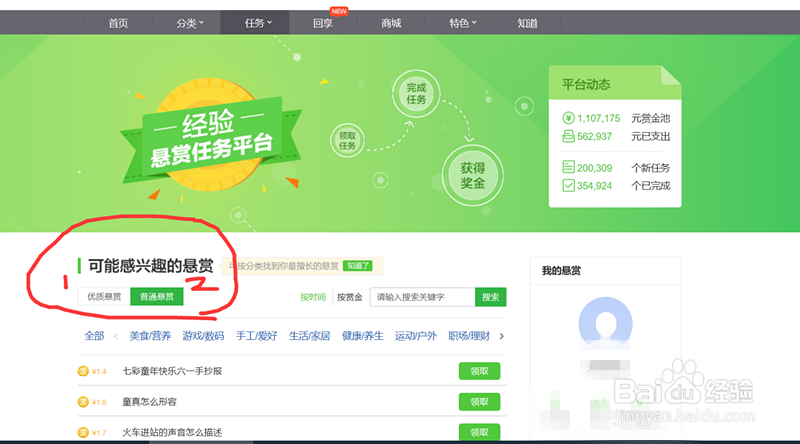800x444 pixels.
Task: Select the 生活/家居 category
Action: click(309, 336)
